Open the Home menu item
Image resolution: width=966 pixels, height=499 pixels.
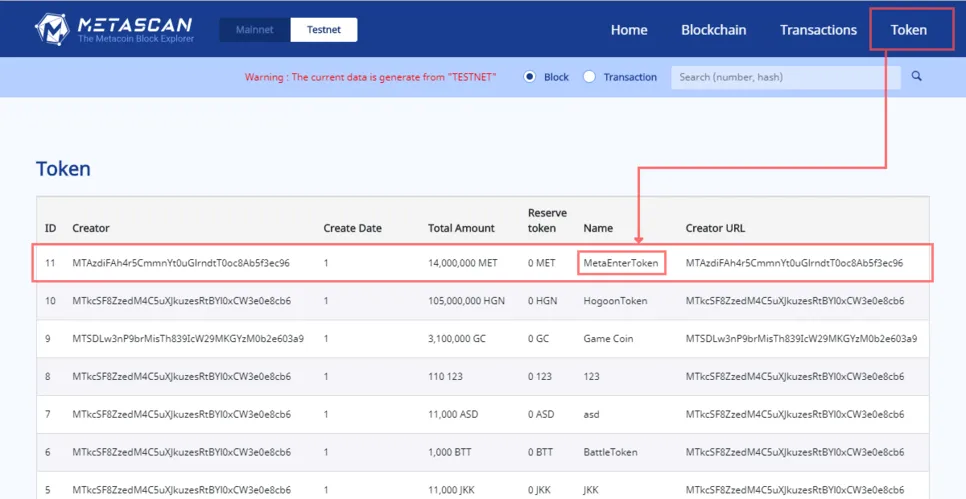pos(629,30)
